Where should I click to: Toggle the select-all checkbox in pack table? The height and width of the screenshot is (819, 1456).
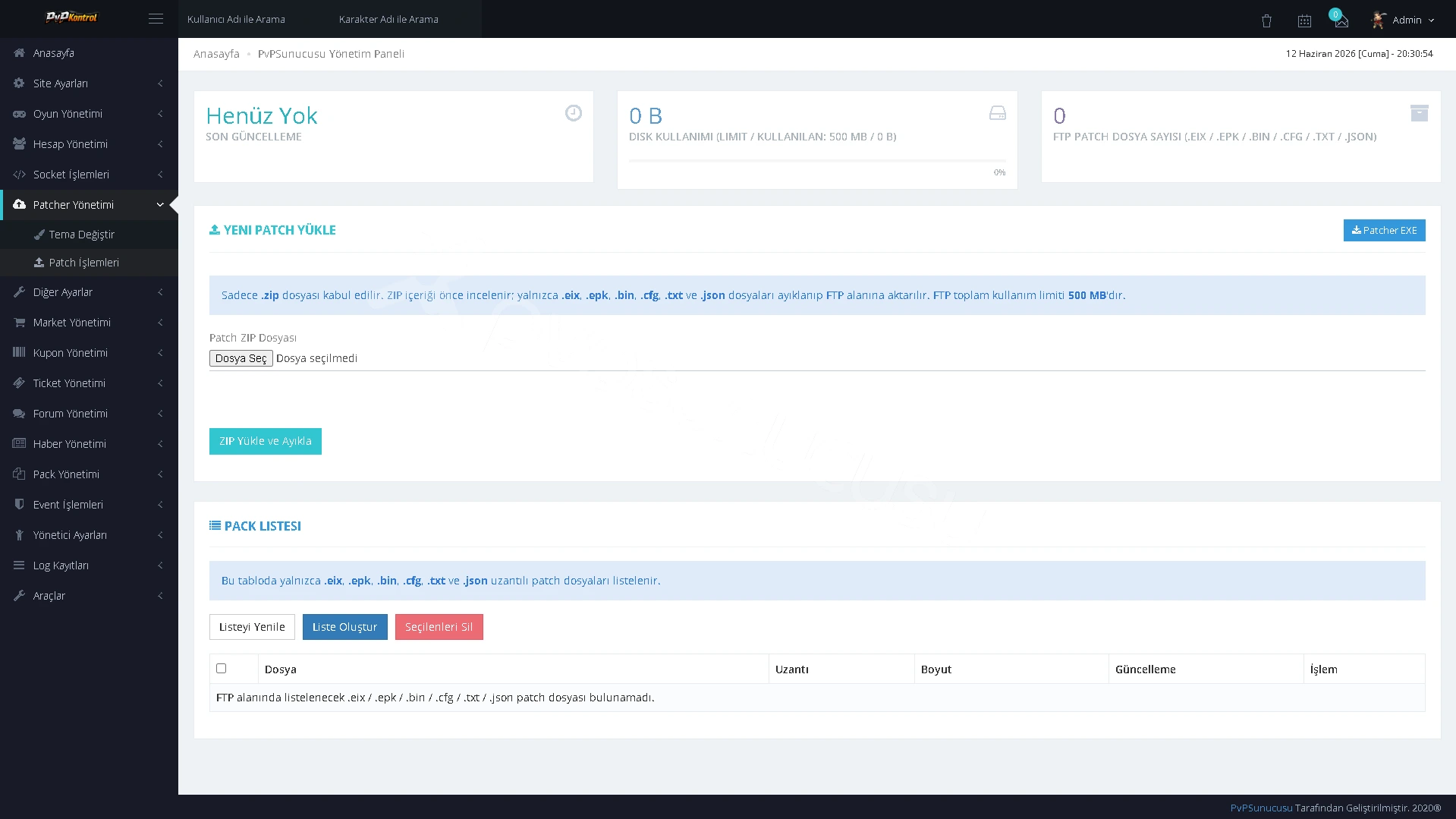[x=222, y=669]
